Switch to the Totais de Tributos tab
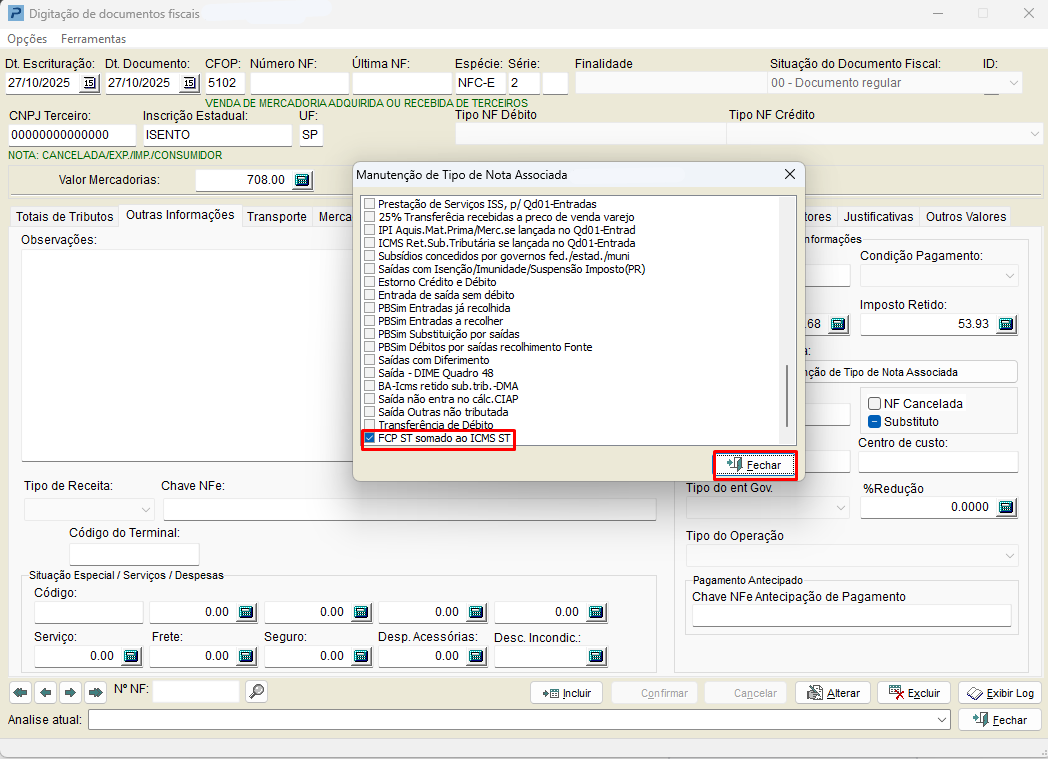 point(65,216)
